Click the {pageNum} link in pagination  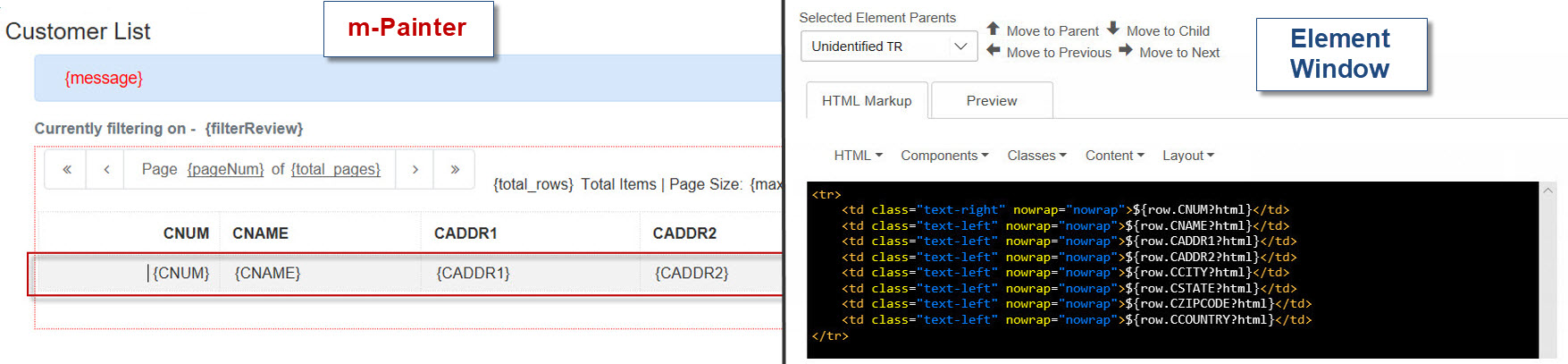[225, 169]
